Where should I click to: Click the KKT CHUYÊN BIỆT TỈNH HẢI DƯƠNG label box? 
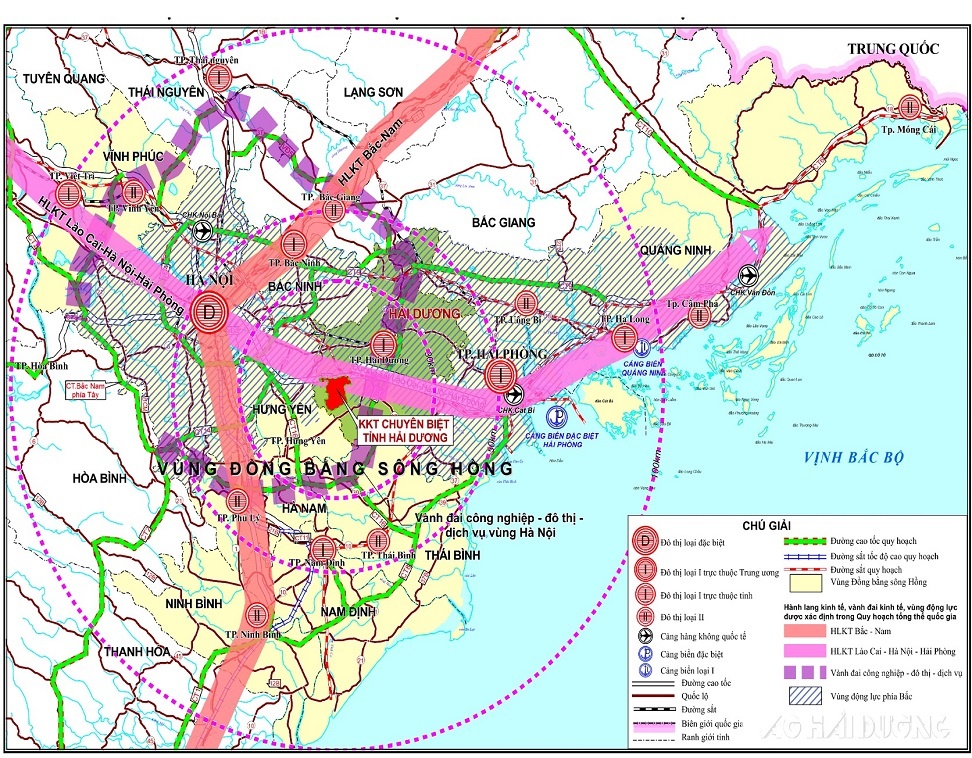pyautogui.click(x=405, y=431)
